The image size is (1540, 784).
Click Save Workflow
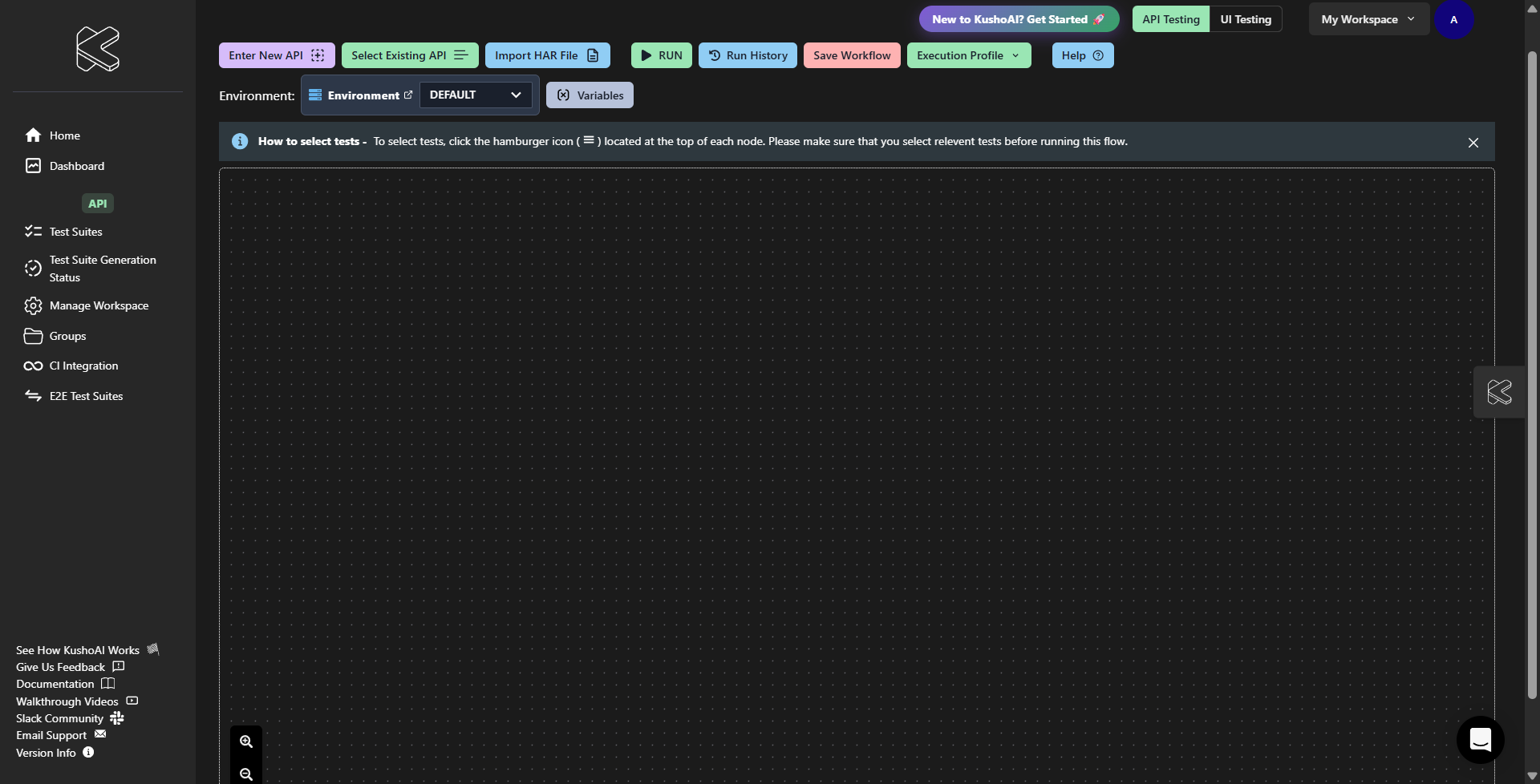pyautogui.click(x=851, y=55)
